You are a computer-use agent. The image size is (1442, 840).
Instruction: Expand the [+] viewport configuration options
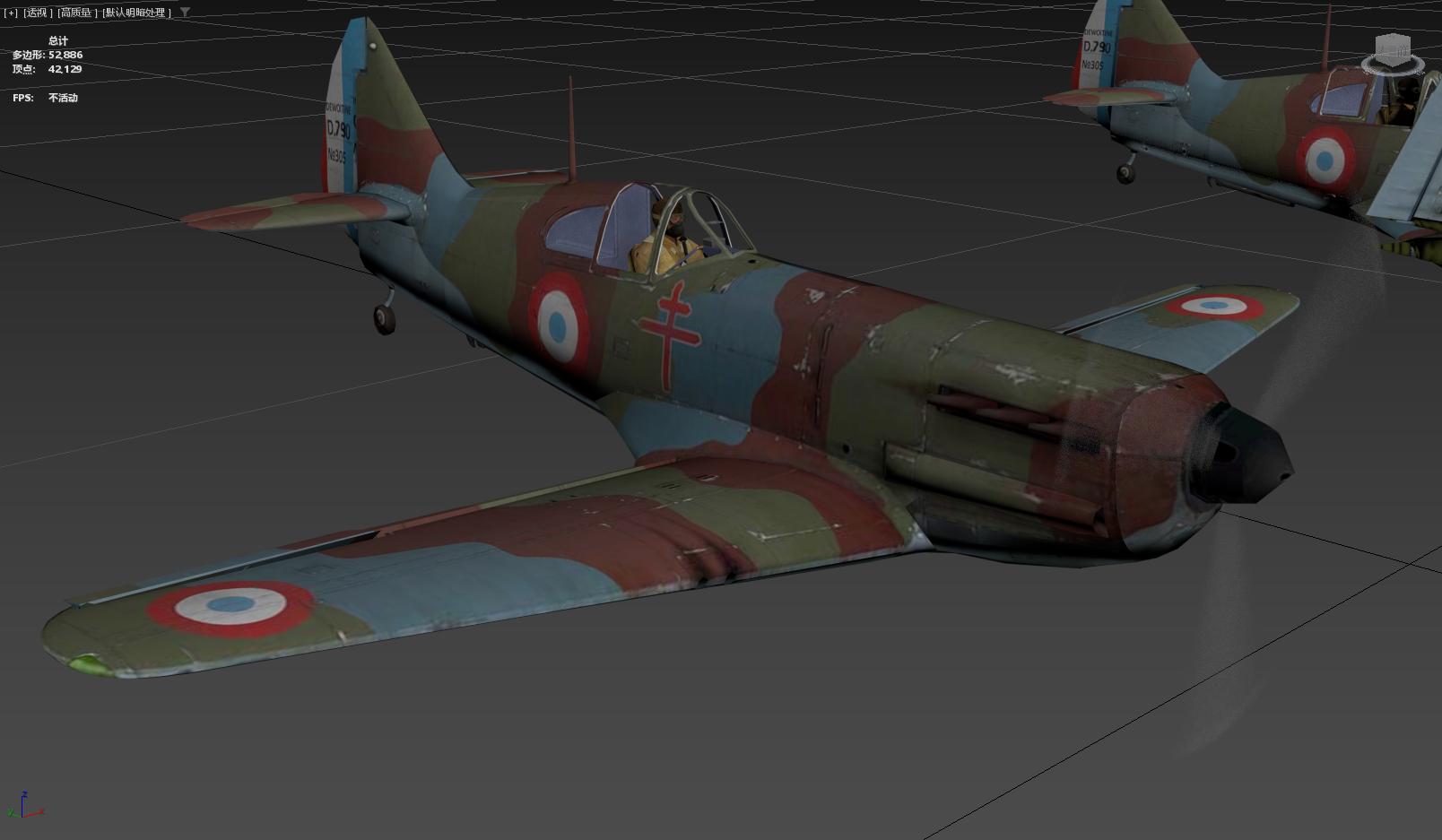(10, 13)
